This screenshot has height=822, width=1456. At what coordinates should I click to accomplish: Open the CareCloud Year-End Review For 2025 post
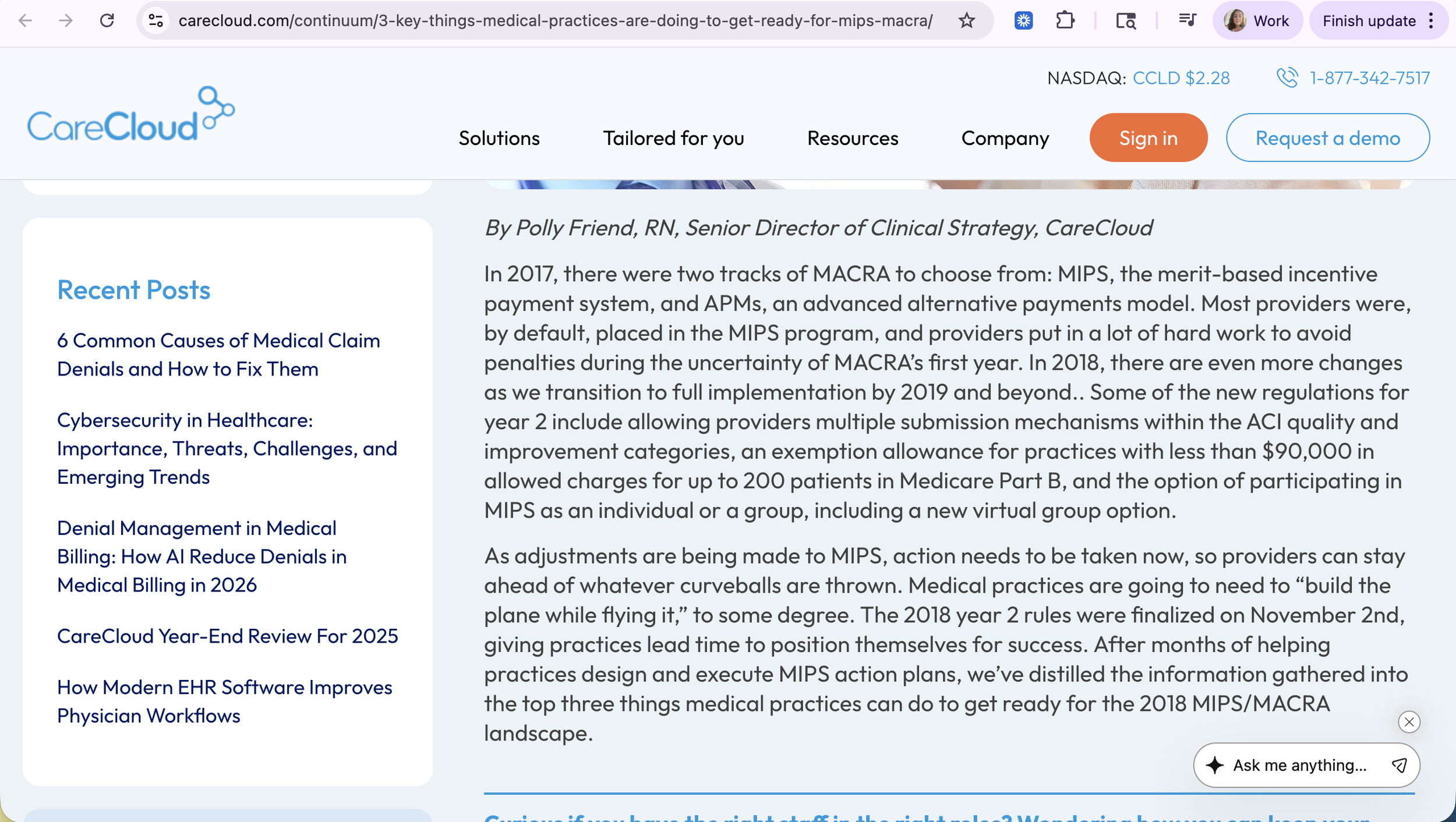click(227, 636)
